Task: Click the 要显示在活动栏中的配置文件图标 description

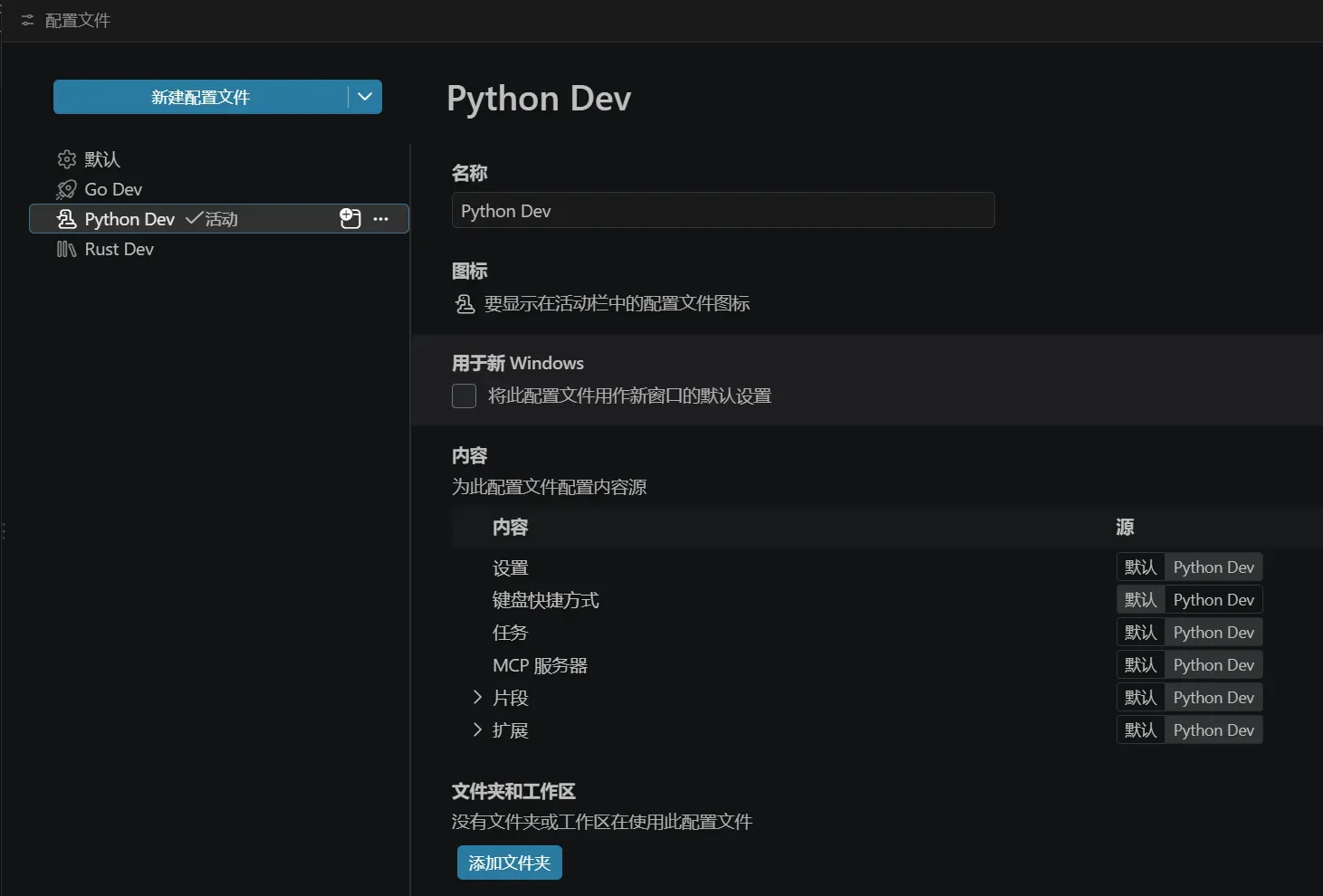Action: pyautogui.click(x=617, y=303)
